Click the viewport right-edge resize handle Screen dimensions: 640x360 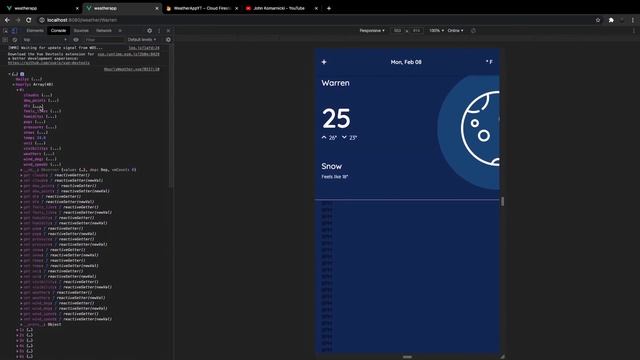click(502, 201)
